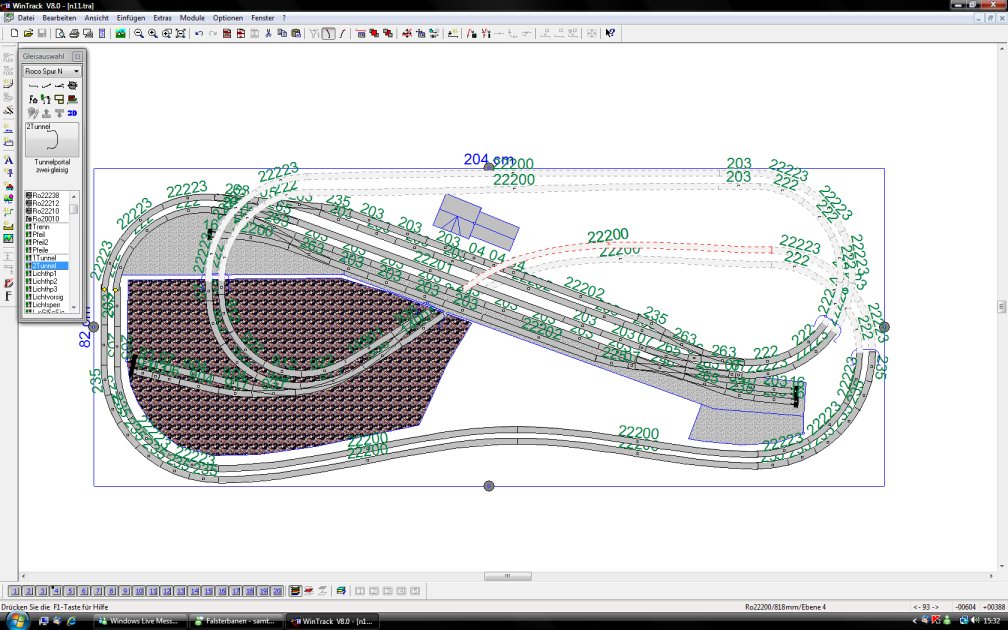Click the zoom in magnifier

pyautogui.click(x=152, y=33)
